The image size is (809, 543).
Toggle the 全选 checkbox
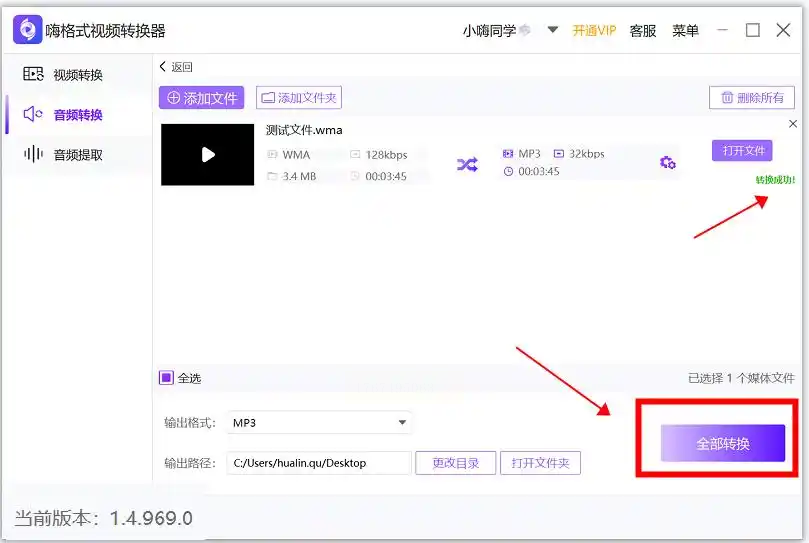click(166, 378)
